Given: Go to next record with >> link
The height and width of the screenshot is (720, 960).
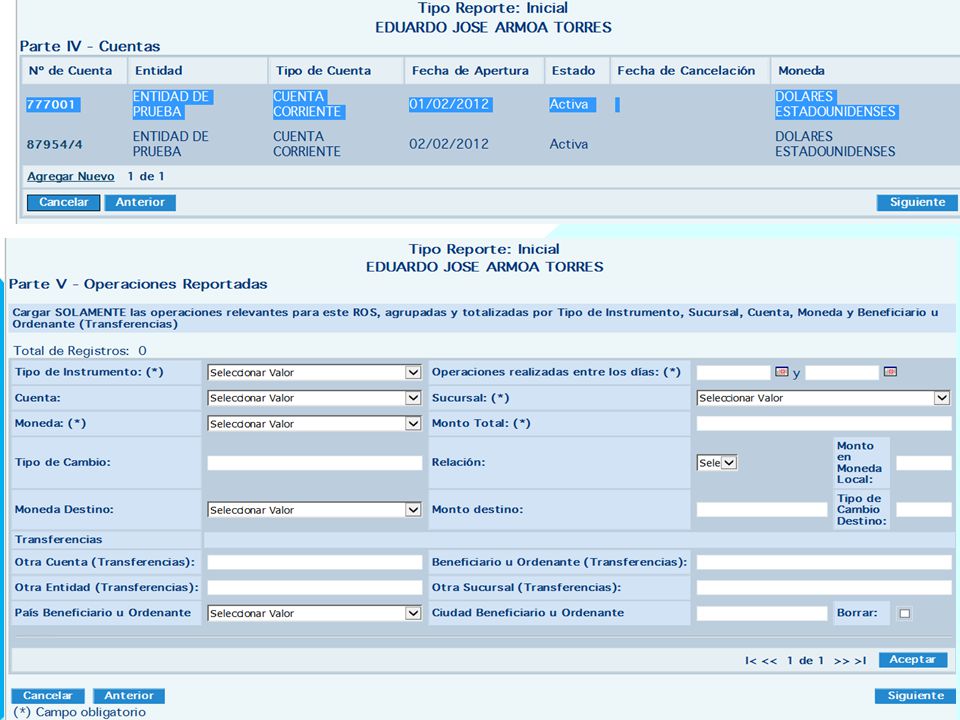Looking at the screenshot, I should [841, 661].
